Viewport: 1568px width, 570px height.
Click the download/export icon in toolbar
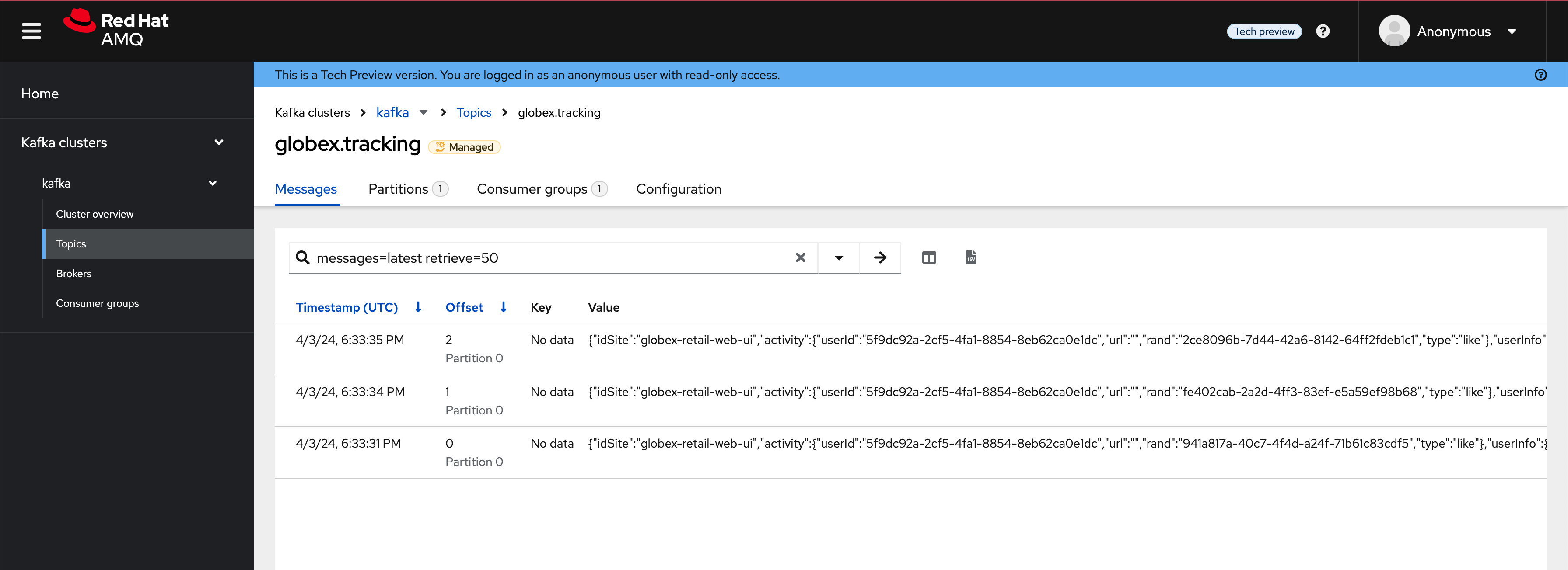coord(969,257)
